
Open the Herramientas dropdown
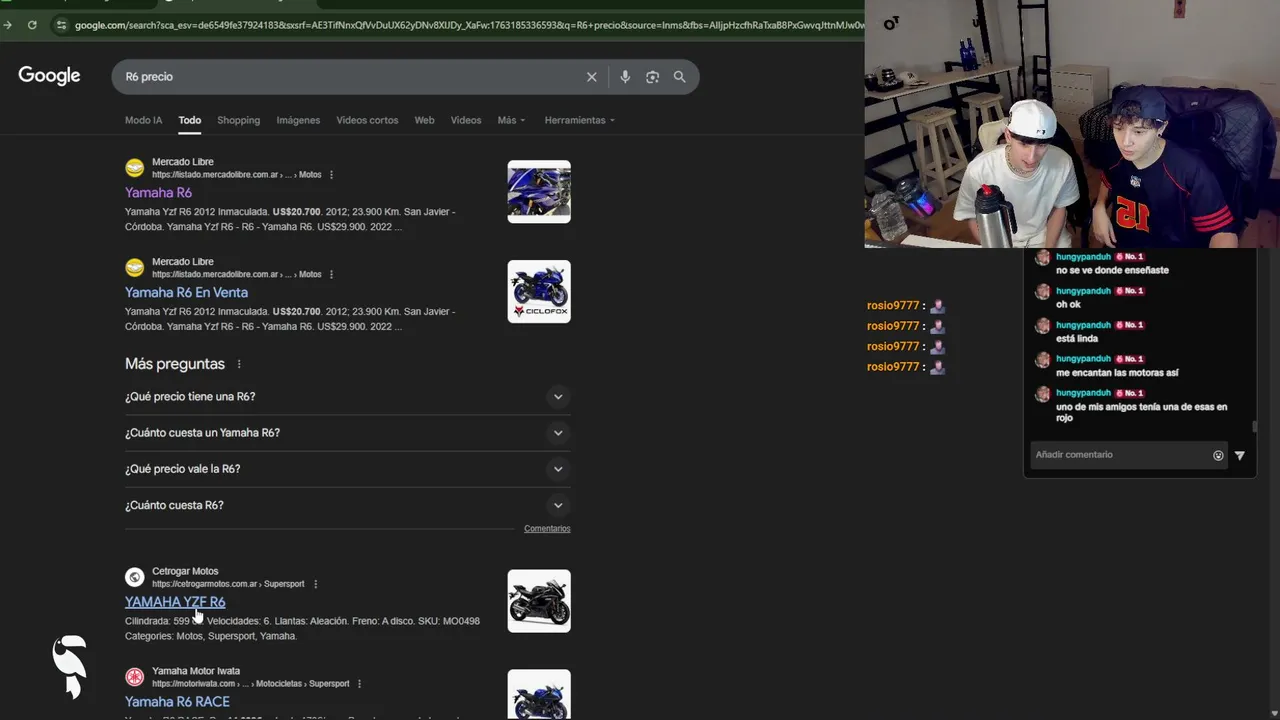tap(580, 120)
